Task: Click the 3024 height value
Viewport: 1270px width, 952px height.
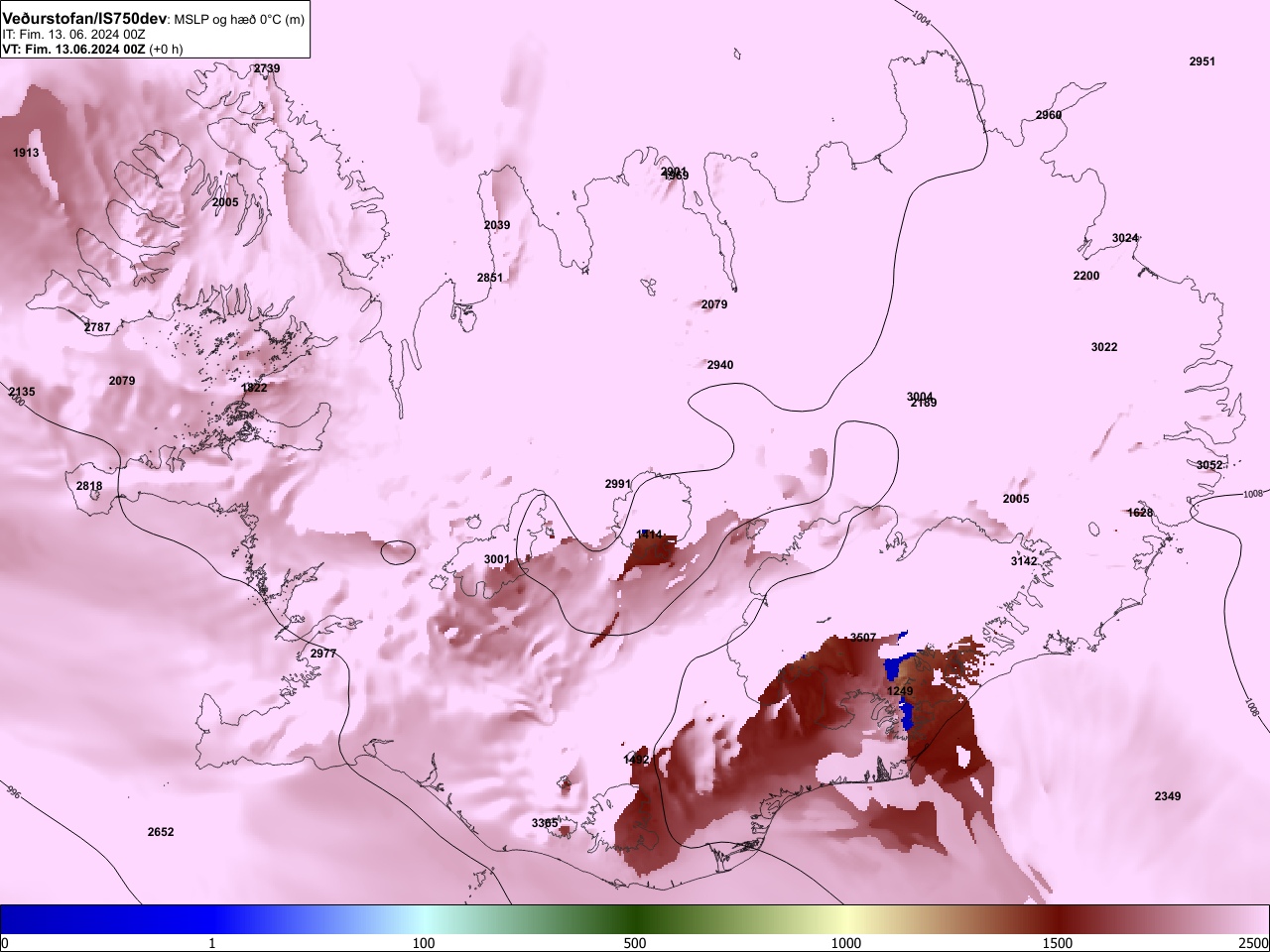Action: coord(1125,238)
